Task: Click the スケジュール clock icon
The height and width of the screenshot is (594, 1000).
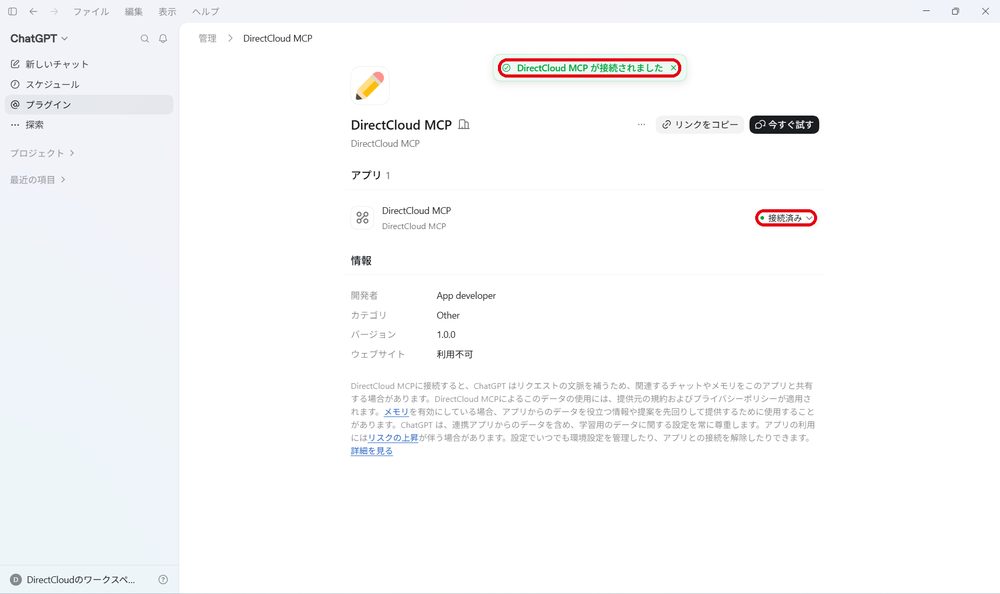Action: point(15,84)
